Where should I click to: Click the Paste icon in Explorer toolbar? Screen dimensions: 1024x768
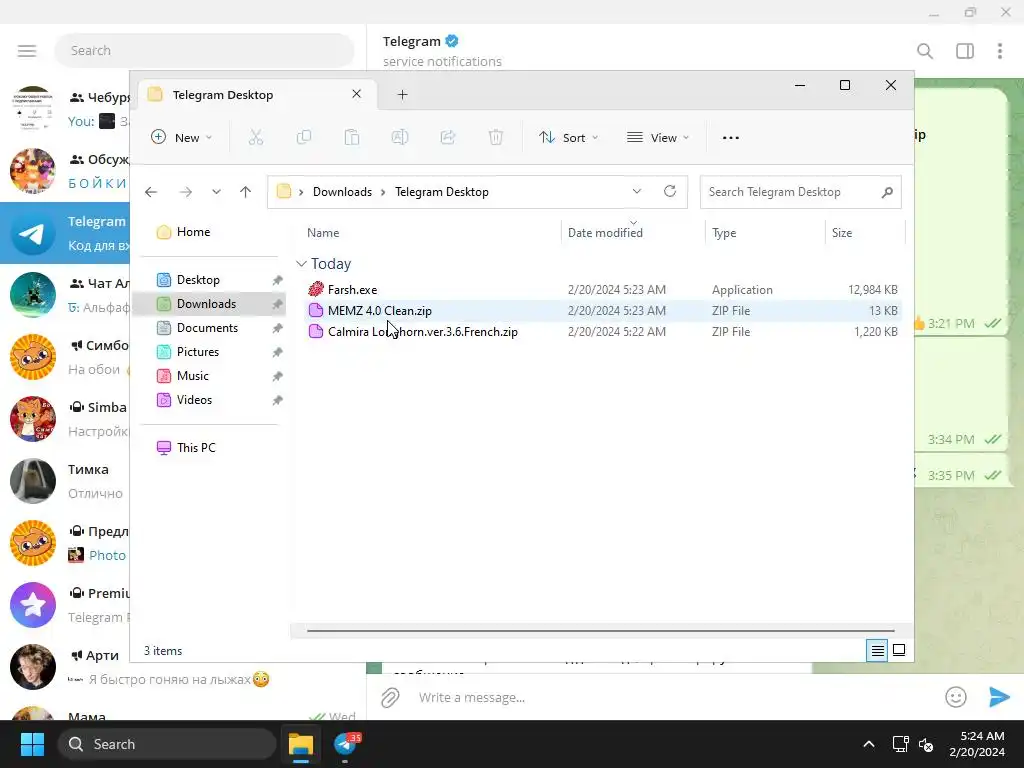coord(352,137)
